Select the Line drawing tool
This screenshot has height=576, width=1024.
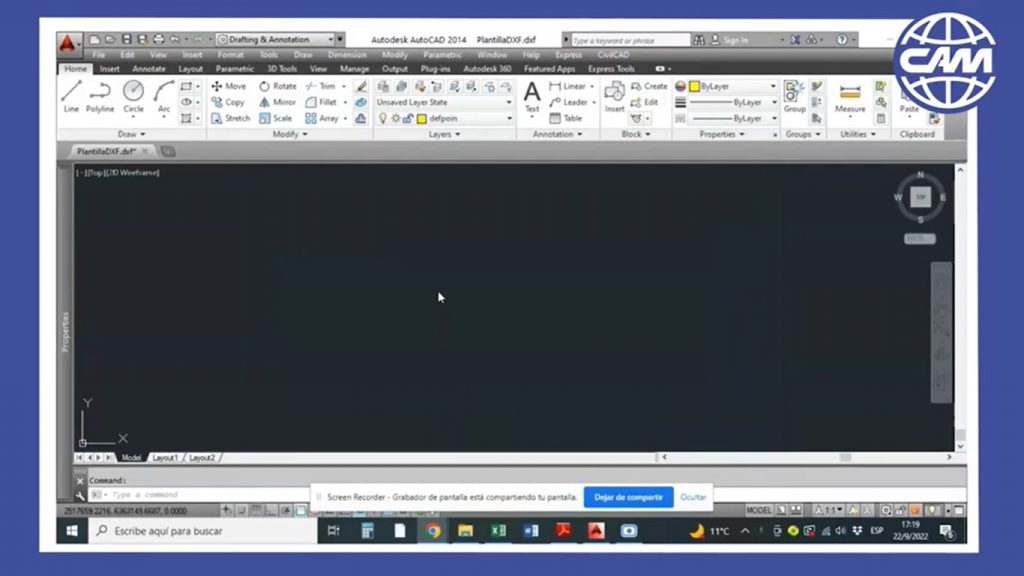pos(71,97)
